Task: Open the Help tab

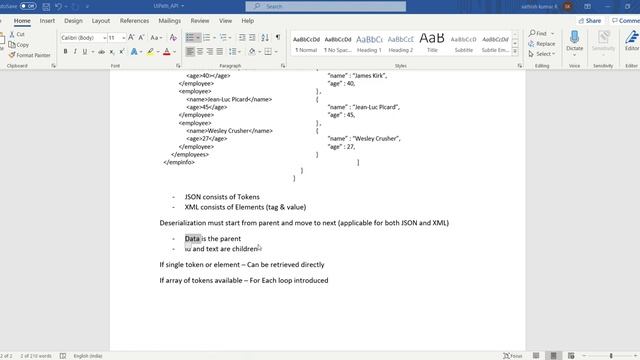Action: 247,21
